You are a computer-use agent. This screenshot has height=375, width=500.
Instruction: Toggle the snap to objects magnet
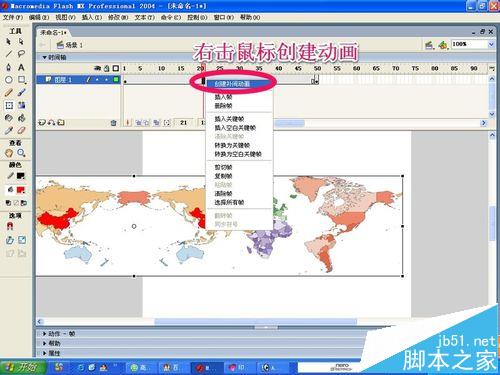pos(10,227)
